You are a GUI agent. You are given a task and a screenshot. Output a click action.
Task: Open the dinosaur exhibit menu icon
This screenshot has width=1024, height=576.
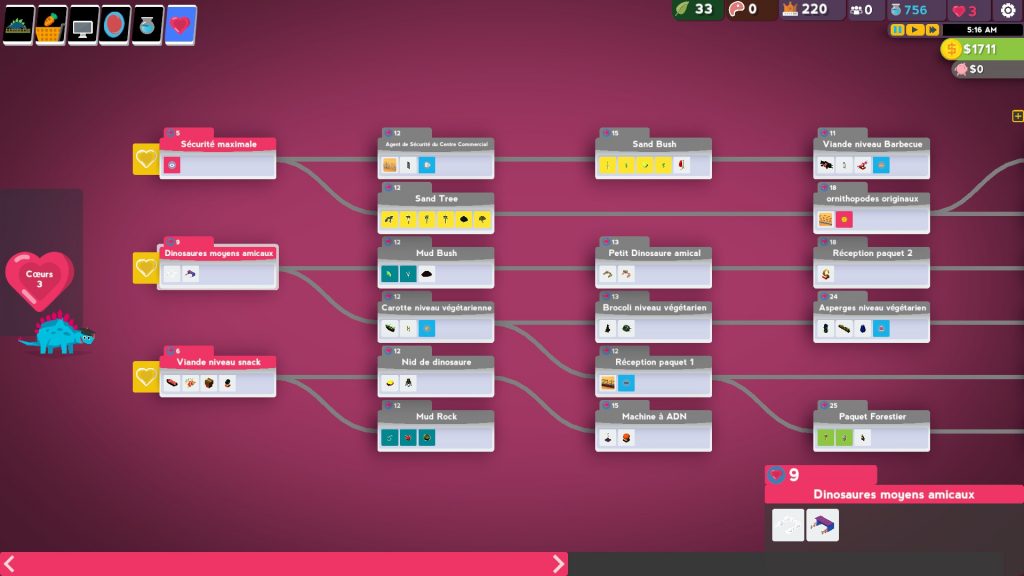[19, 25]
